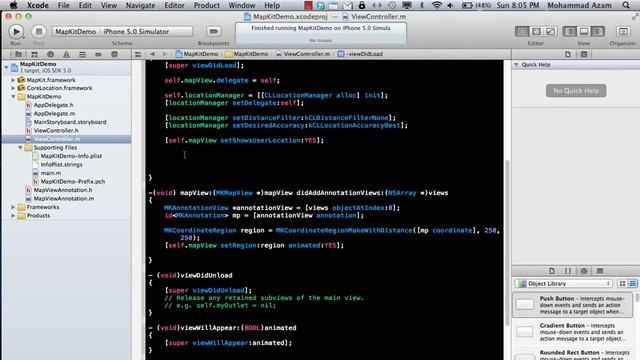
Task: Show the Symbol navigator
Action: pos(34,54)
